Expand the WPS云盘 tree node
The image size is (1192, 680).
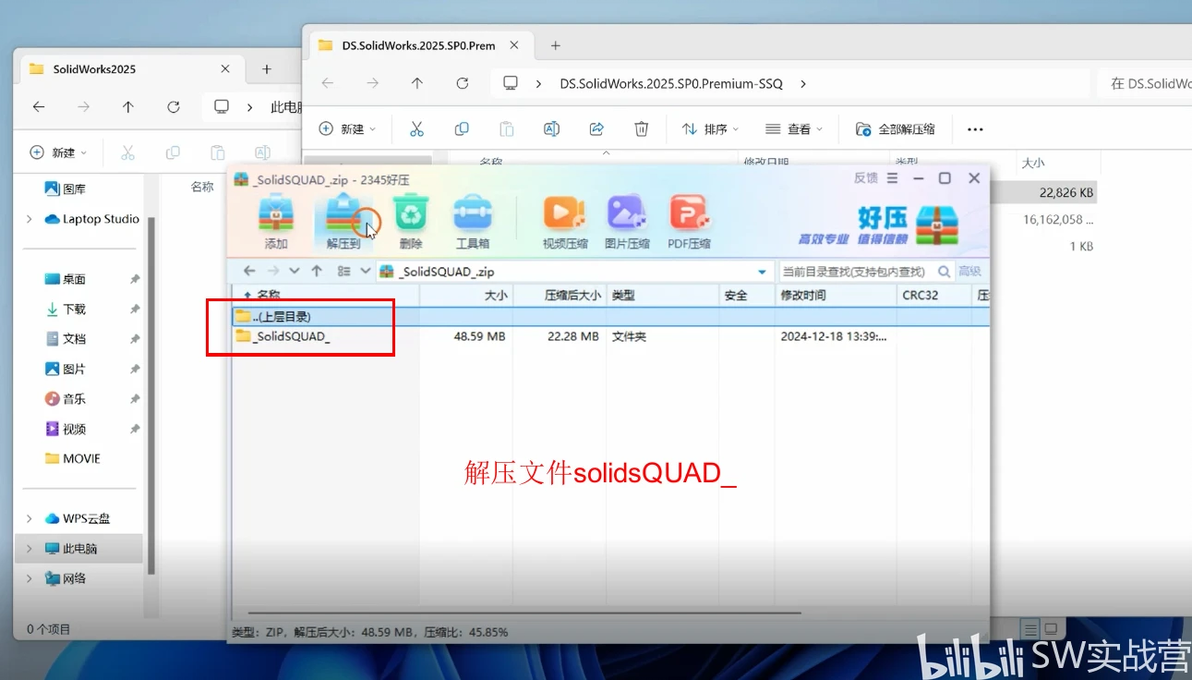[29, 519]
